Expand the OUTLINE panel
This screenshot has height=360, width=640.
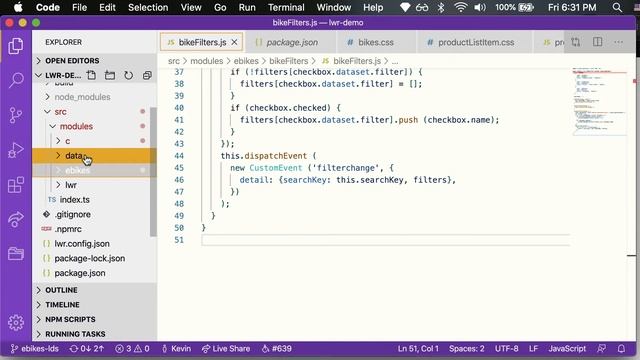pos(95,290)
